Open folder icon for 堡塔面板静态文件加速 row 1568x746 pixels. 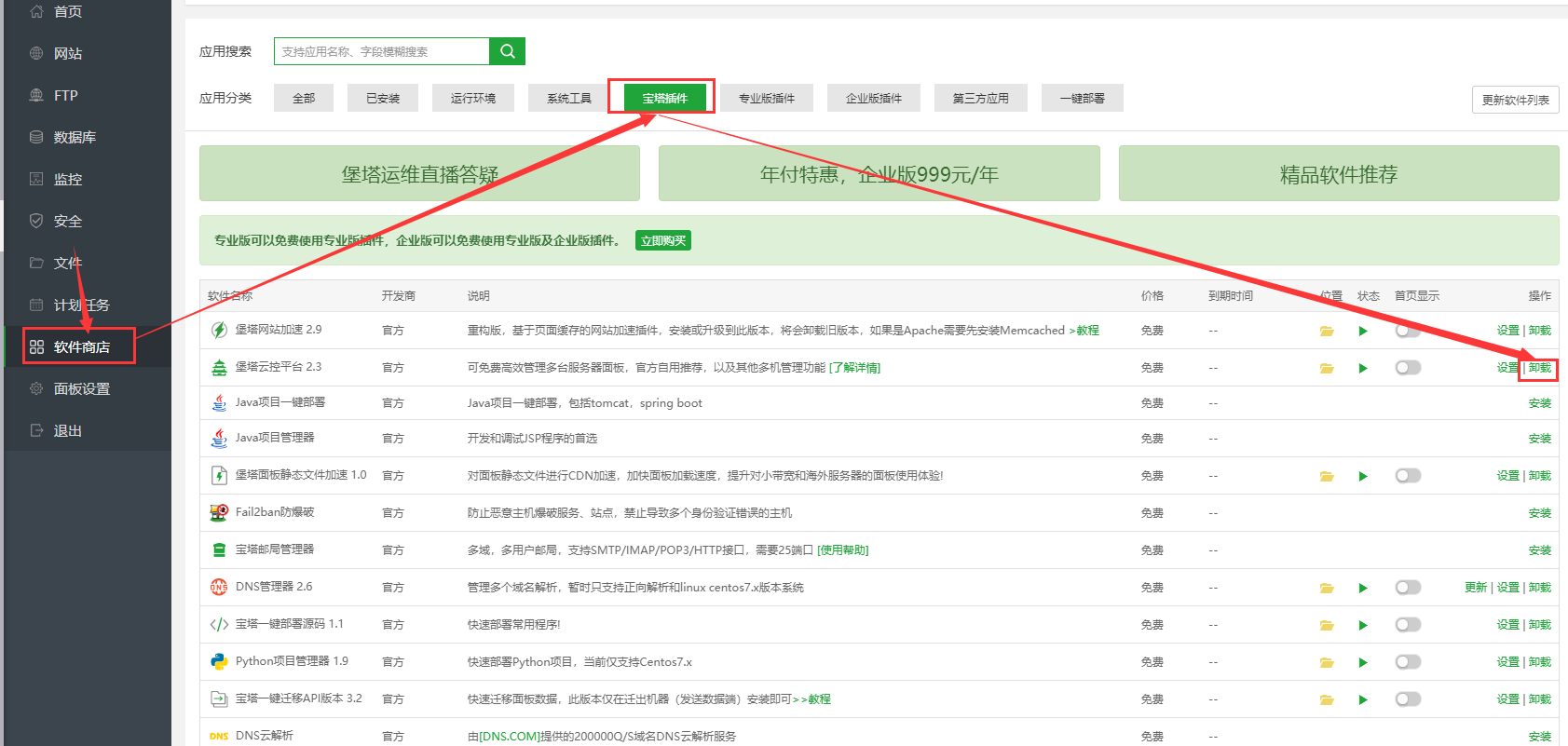[x=1327, y=476]
